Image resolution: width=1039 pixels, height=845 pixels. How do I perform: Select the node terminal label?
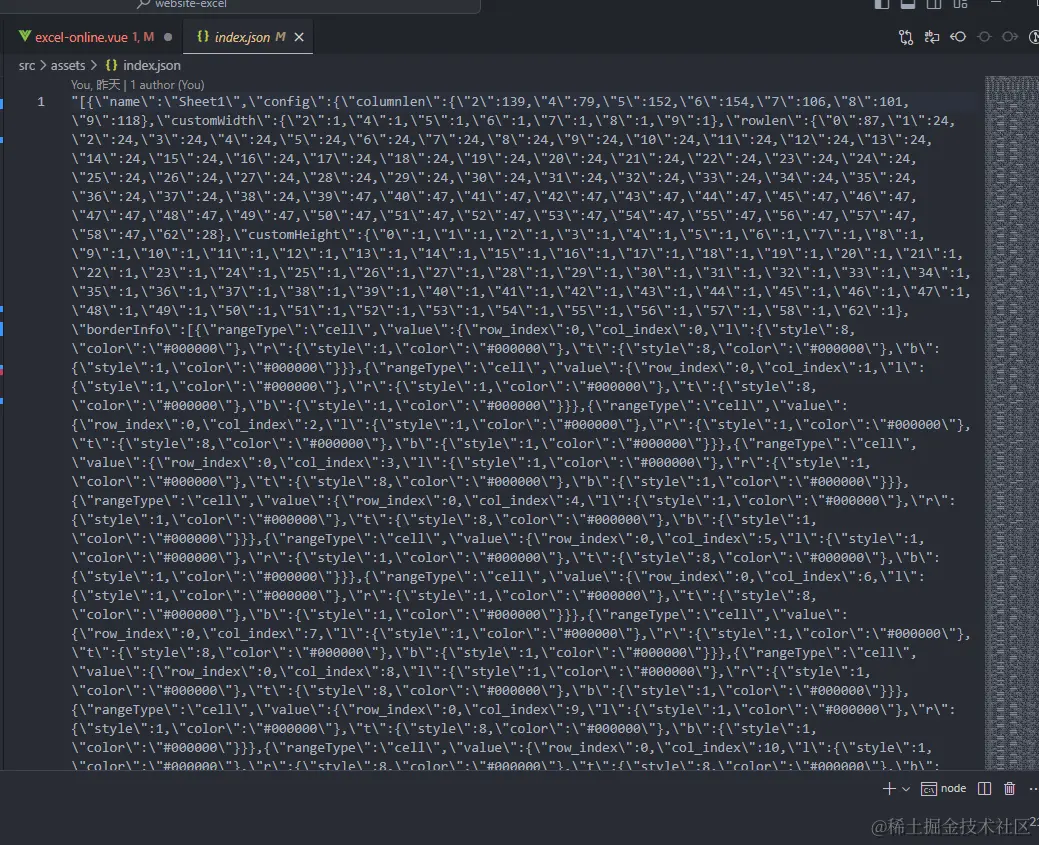coord(953,788)
